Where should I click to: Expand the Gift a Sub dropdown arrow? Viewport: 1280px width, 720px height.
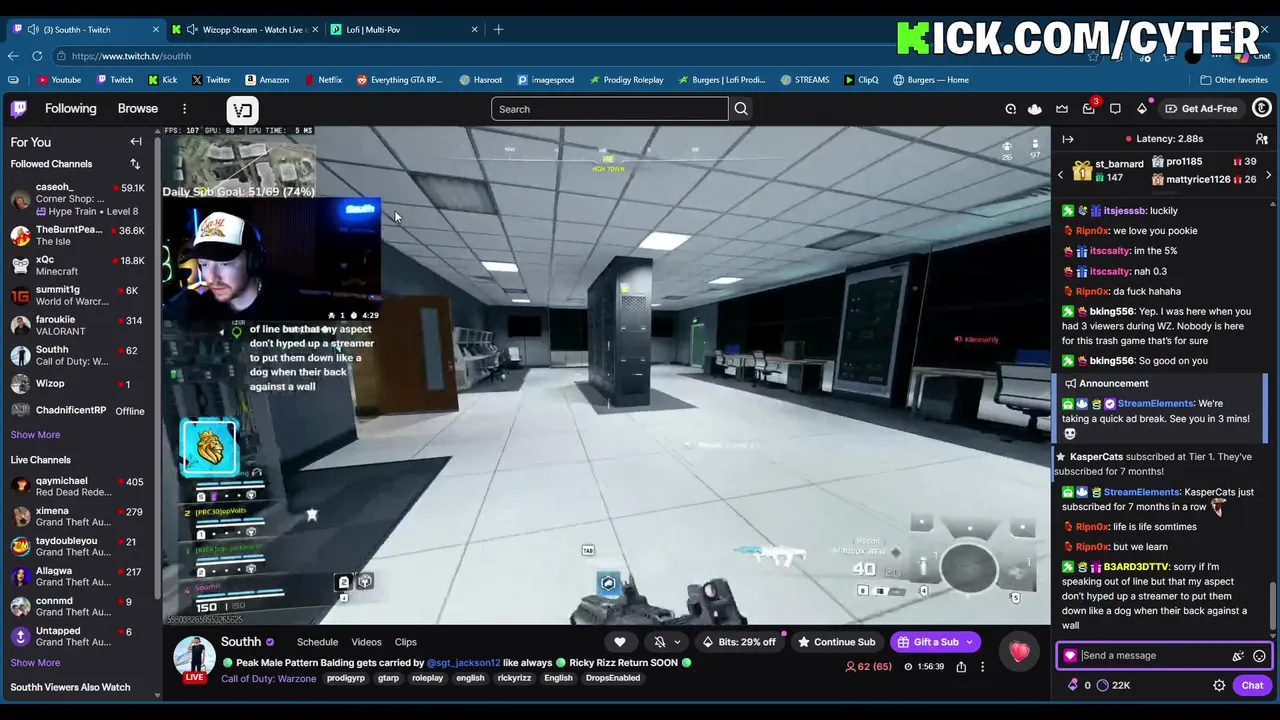click(969, 642)
